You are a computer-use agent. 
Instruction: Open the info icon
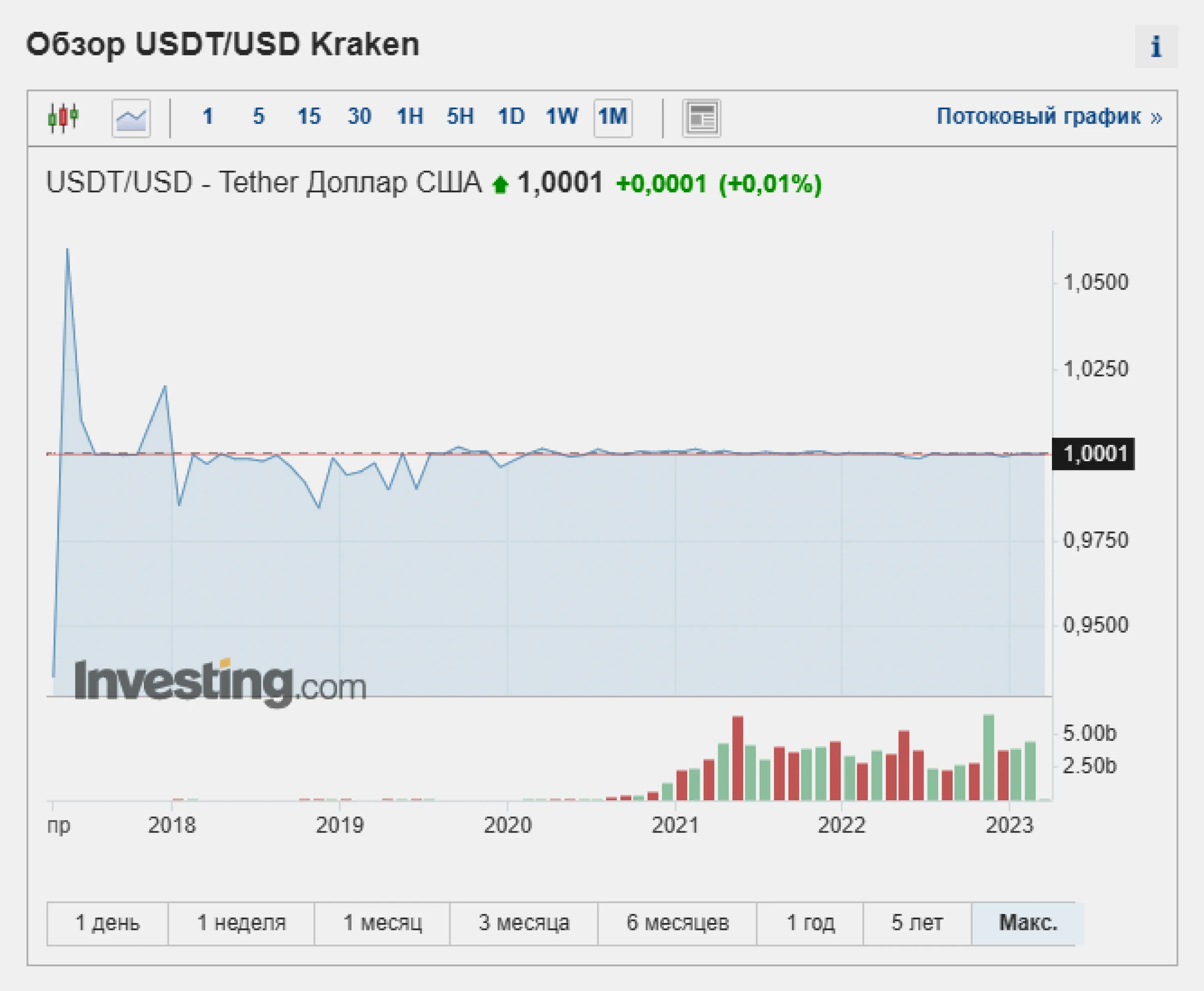(x=1156, y=47)
